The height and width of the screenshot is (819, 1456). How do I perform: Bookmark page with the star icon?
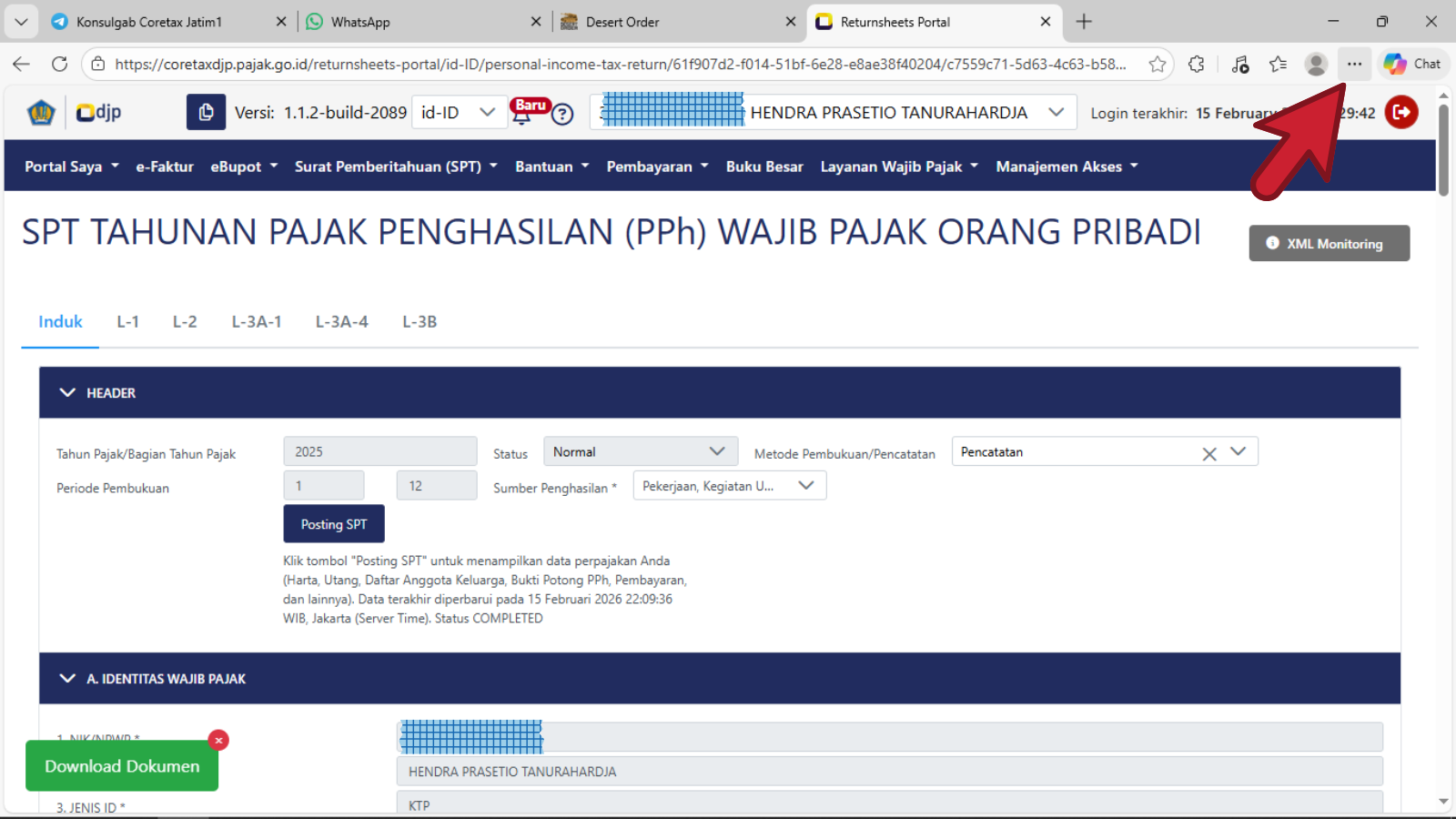pyautogui.click(x=1157, y=64)
